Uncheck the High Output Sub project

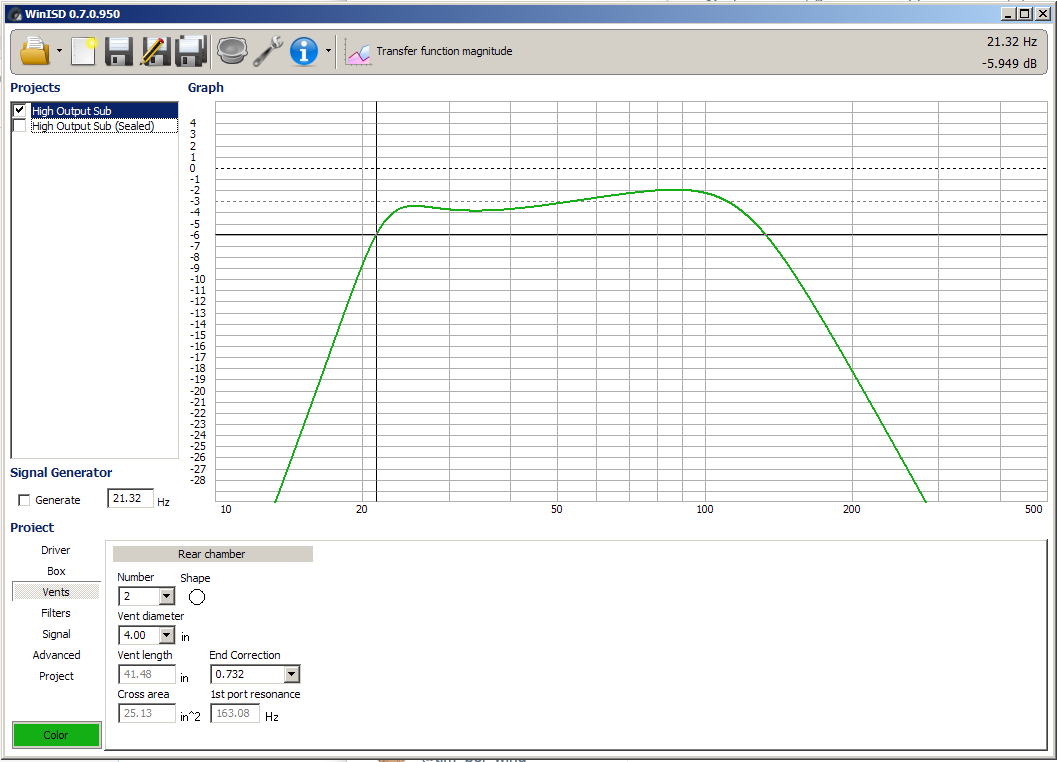point(20,111)
